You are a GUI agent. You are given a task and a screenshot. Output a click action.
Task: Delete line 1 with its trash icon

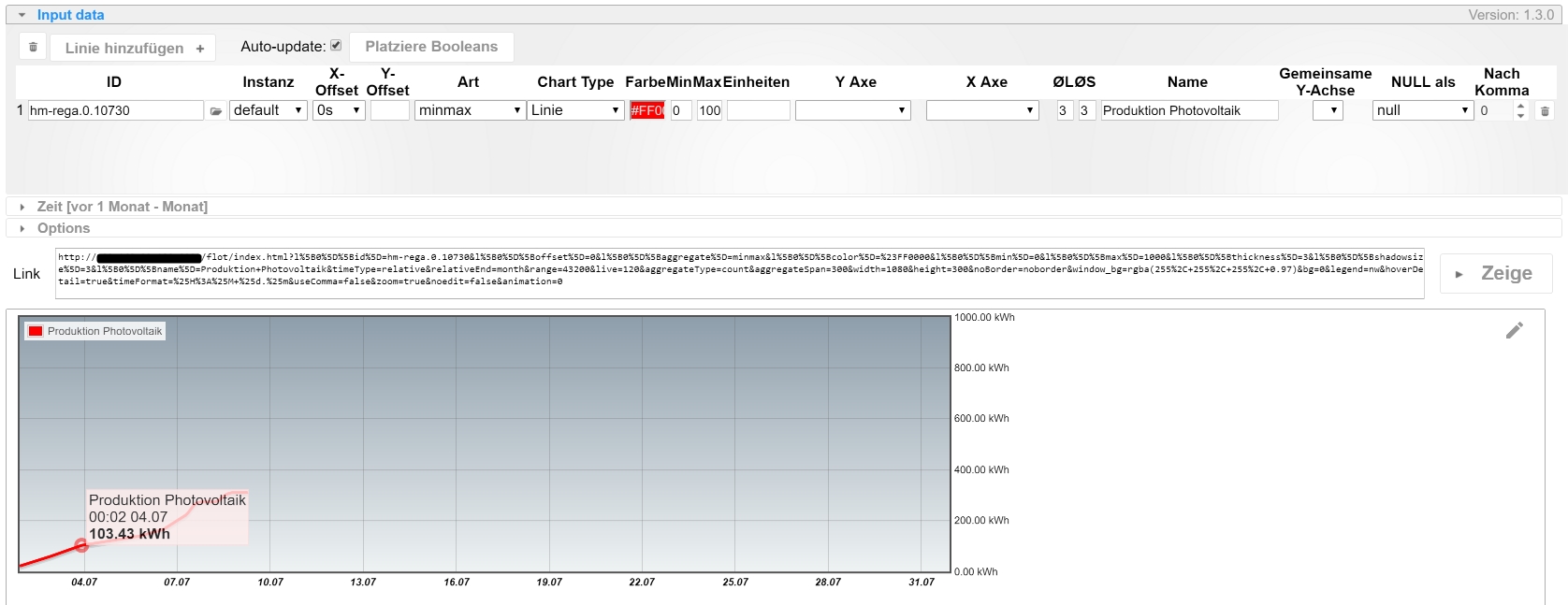pos(1545,111)
